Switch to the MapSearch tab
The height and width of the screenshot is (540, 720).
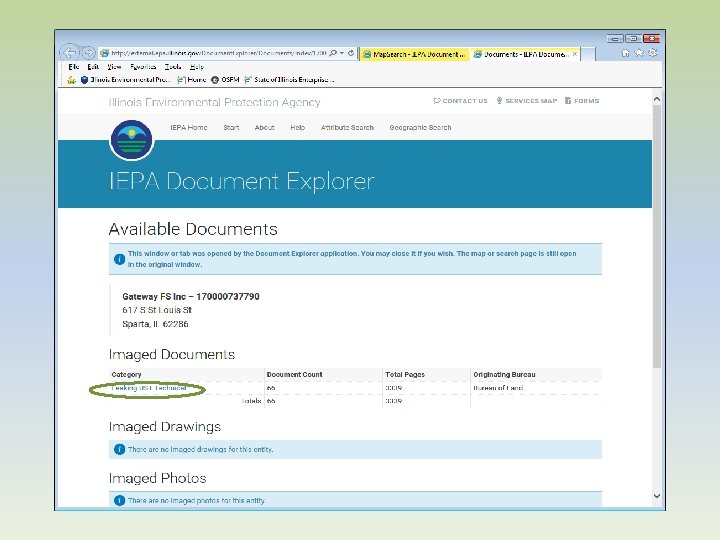415,54
